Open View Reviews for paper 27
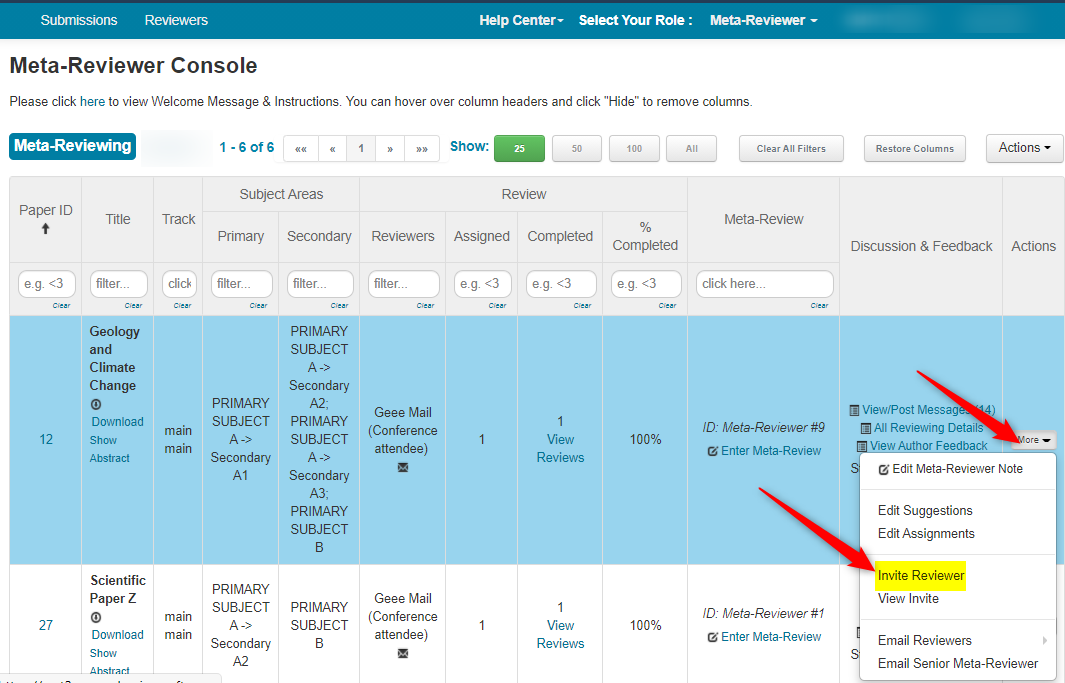 click(x=560, y=635)
